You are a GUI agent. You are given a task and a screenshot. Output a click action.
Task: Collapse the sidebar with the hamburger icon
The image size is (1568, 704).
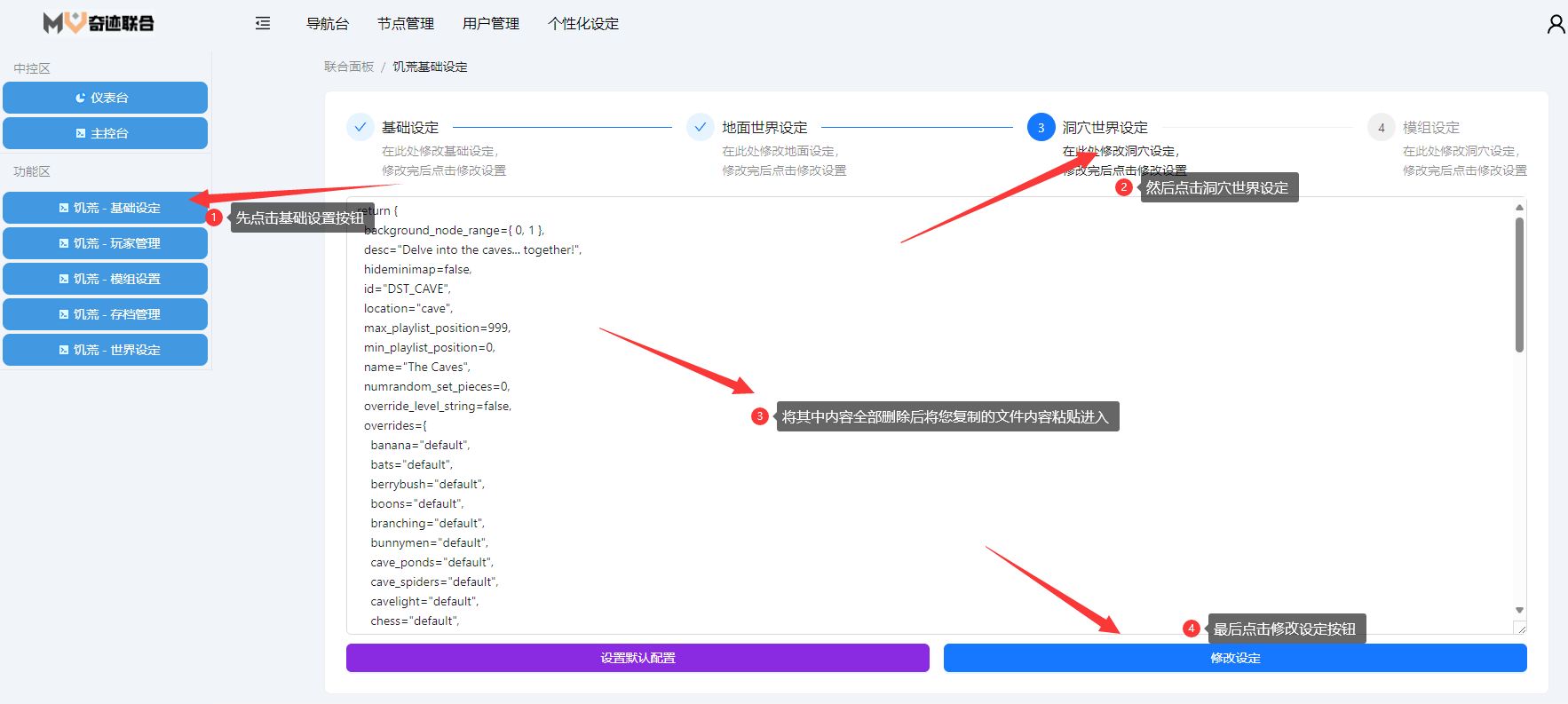point(263,23)
